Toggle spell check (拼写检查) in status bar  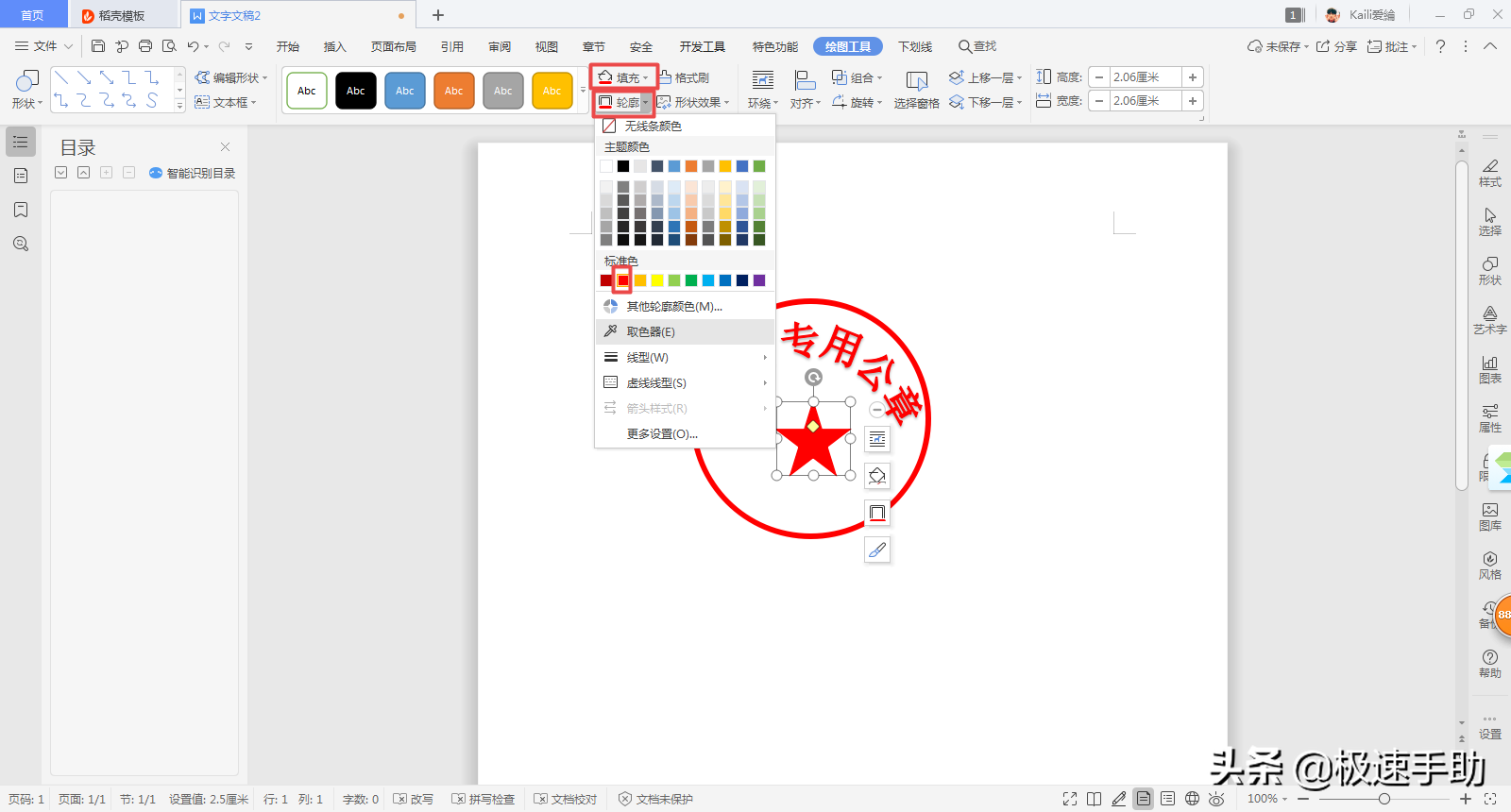(483, 799)
